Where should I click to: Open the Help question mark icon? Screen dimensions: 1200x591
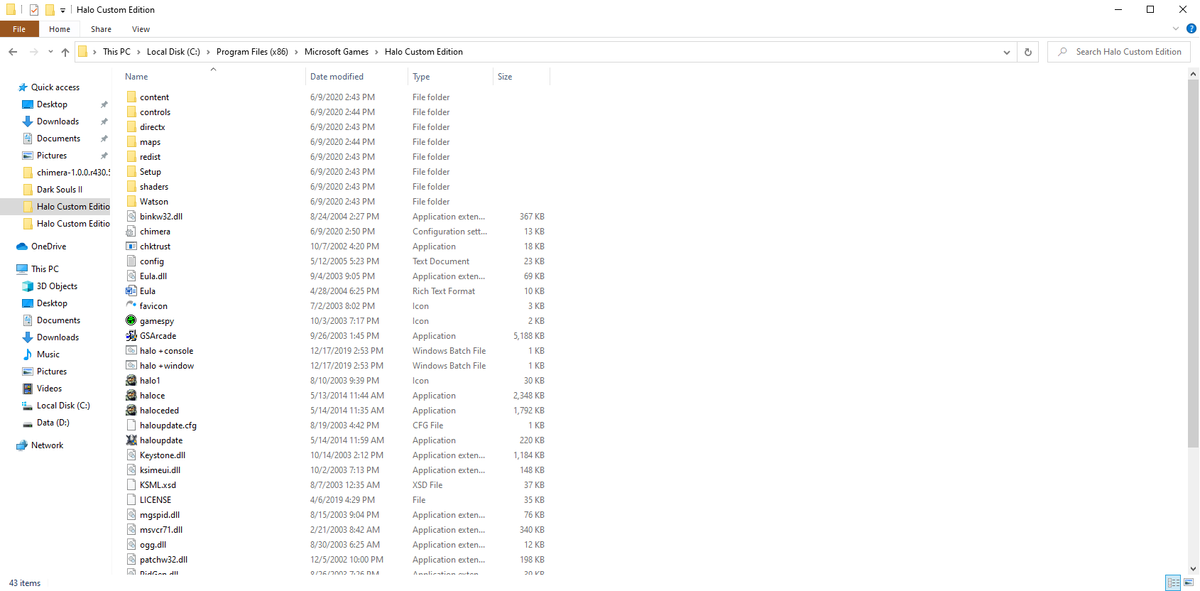pyautogui.click(x=1192, y=30)
